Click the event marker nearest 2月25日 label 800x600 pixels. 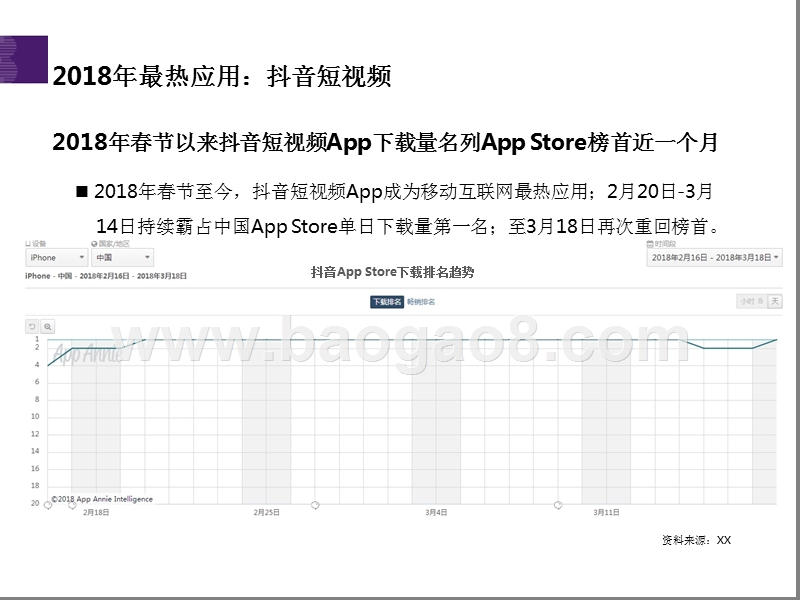point(315,505)
